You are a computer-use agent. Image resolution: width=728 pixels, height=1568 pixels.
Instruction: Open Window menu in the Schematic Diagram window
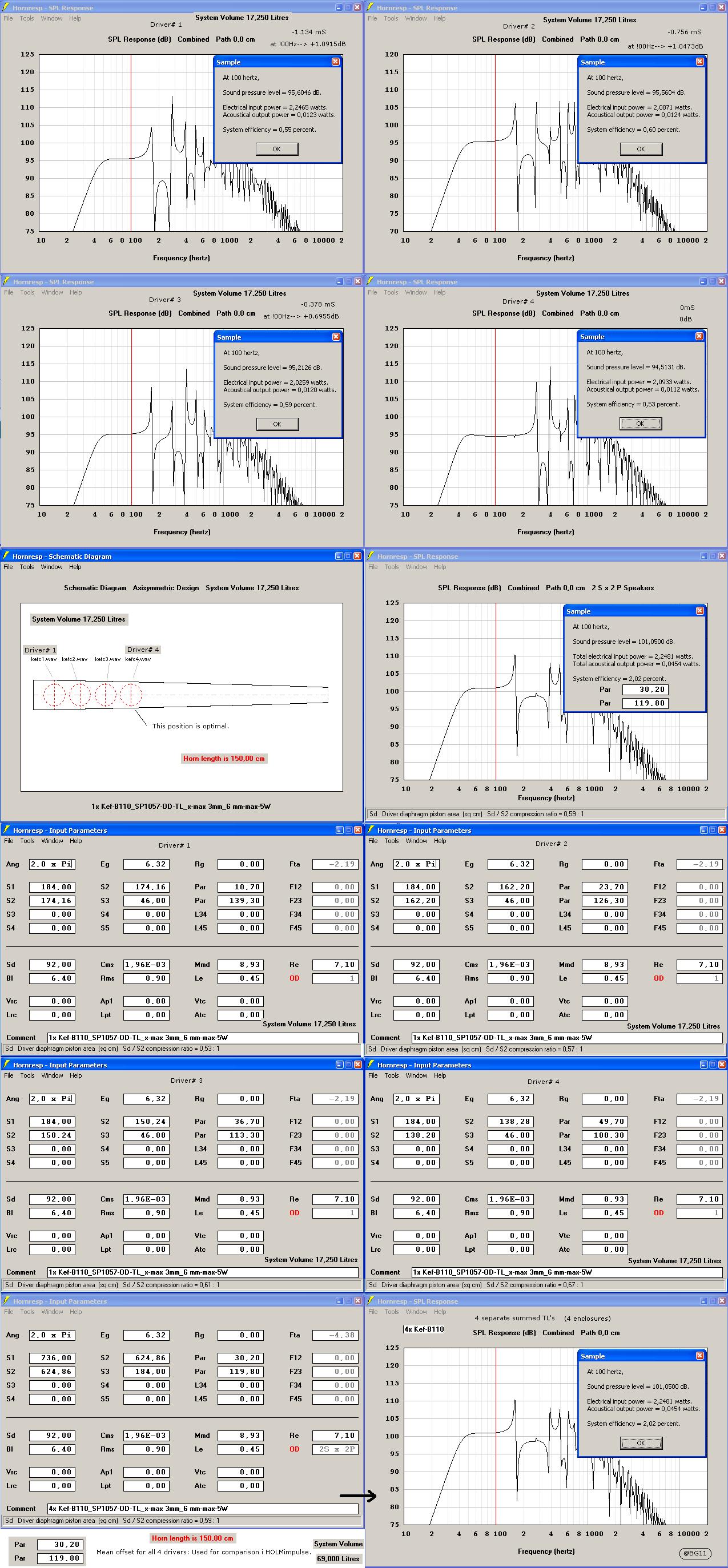(x=52, y=567)
